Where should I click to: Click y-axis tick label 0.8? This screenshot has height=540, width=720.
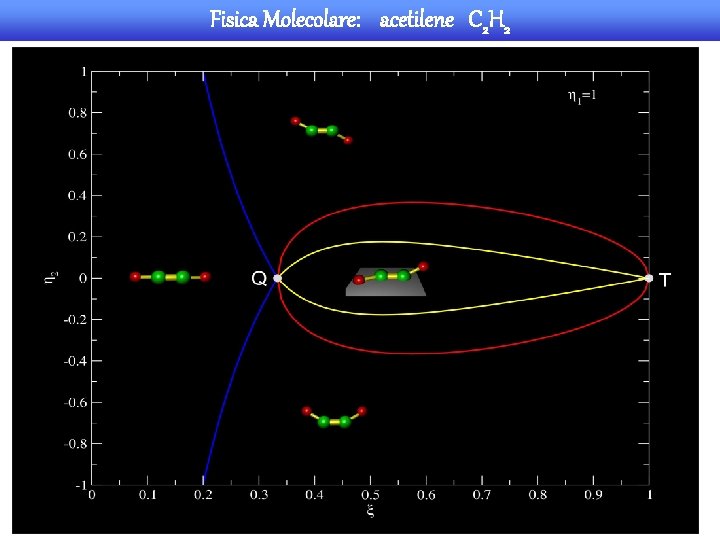(78, 113)
